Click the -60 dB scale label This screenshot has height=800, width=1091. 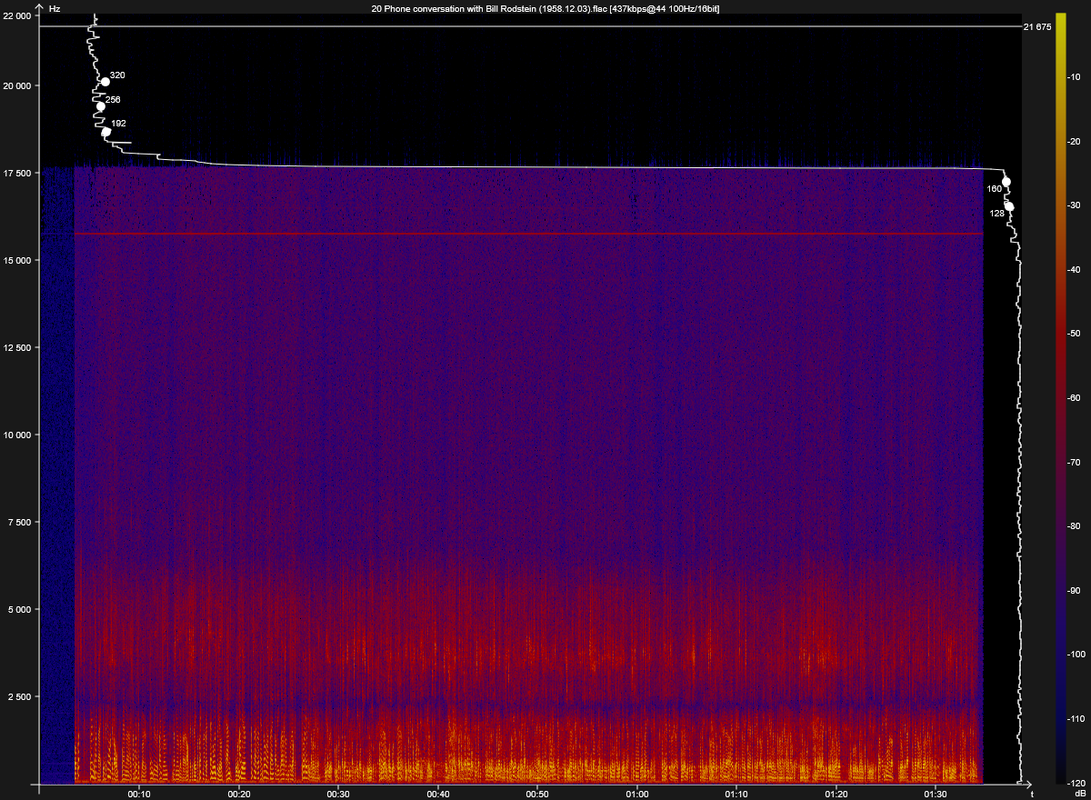(x=1074, y=398)
